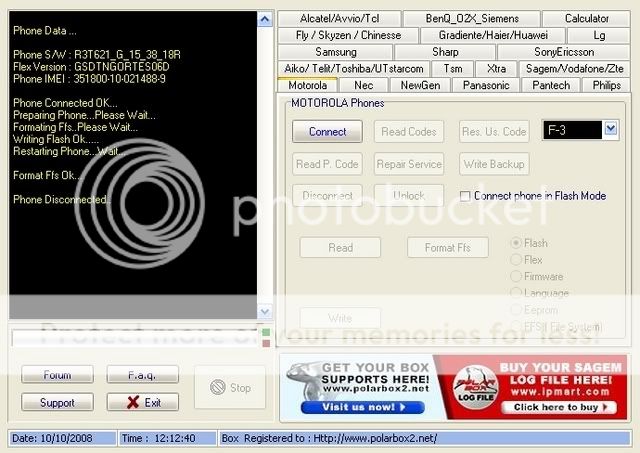
Task: Switch to the Lg tab
Action: click(599, 36)
